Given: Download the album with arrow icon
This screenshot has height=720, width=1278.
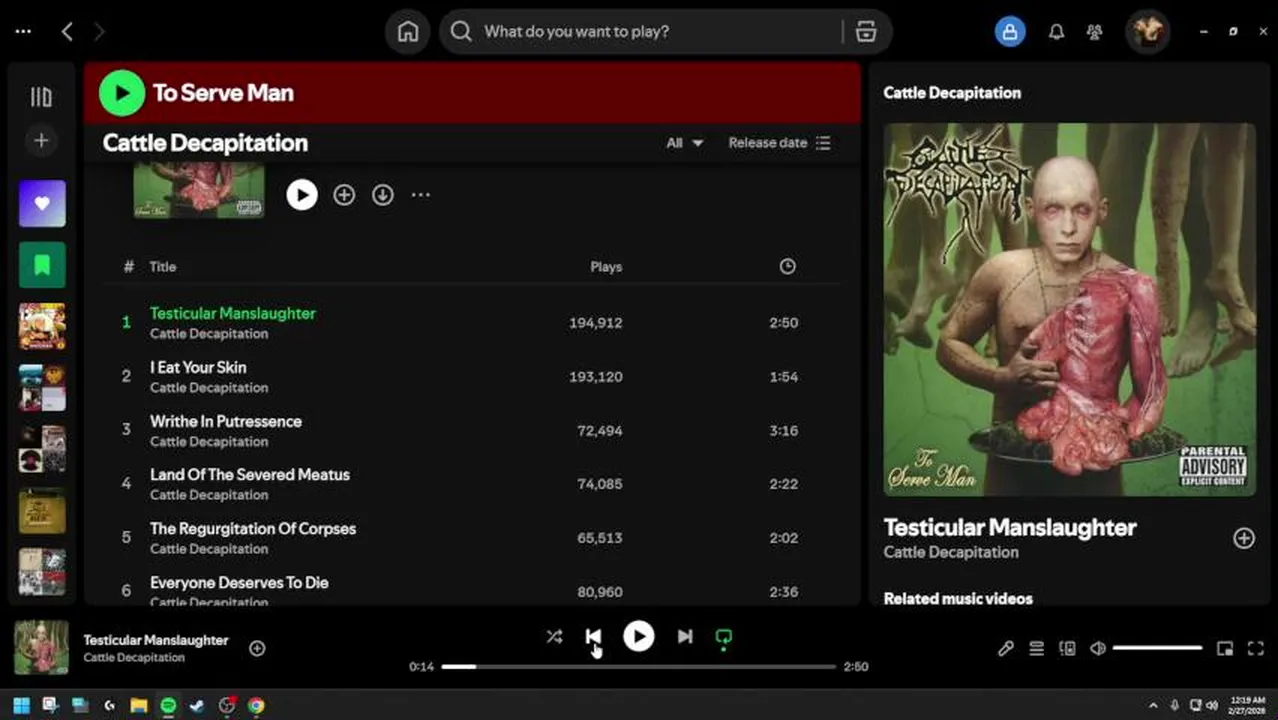Looking at the screenshot, I should pyautogui.click(x=383, y=195).
